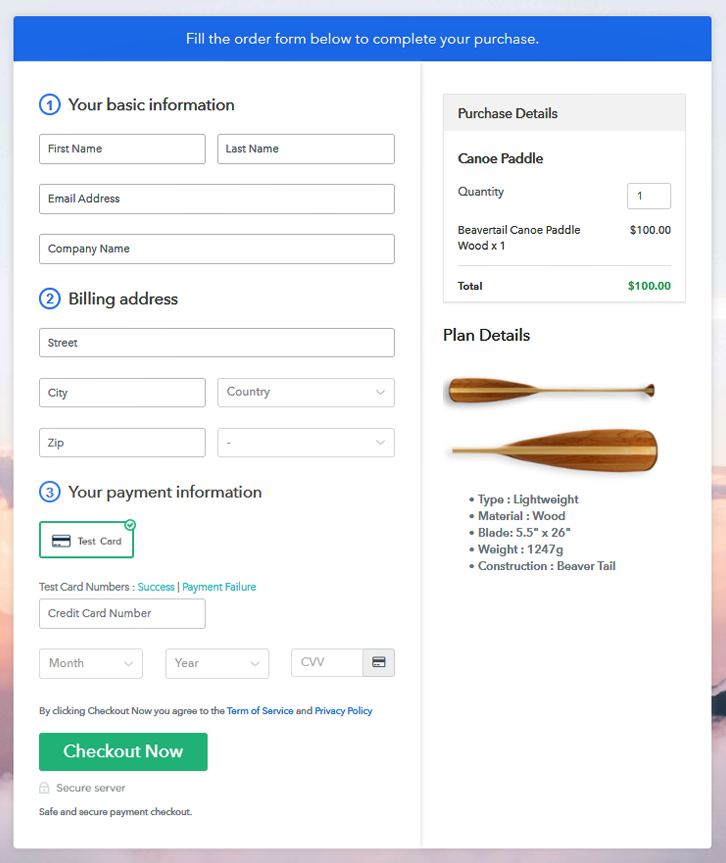Open the Month expiry dropdown
Image resolution: width=726 pixels, height=863 pixels.
91,663
